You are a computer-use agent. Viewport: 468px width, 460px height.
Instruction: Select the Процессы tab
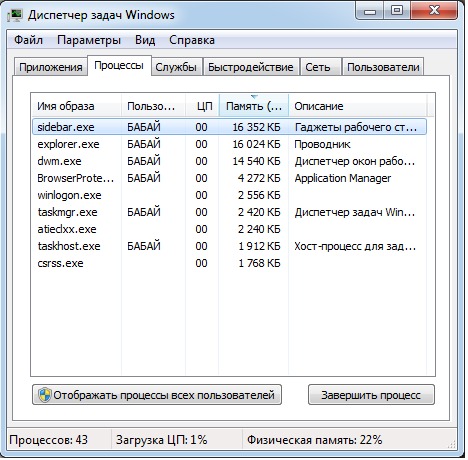[x=119, y=65]
